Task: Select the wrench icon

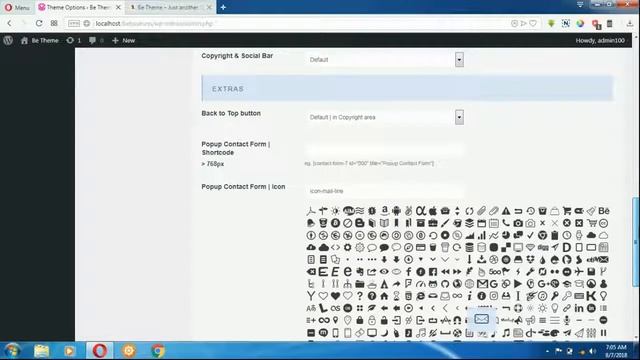Action: pyautogui.click(x=530, y=271)
